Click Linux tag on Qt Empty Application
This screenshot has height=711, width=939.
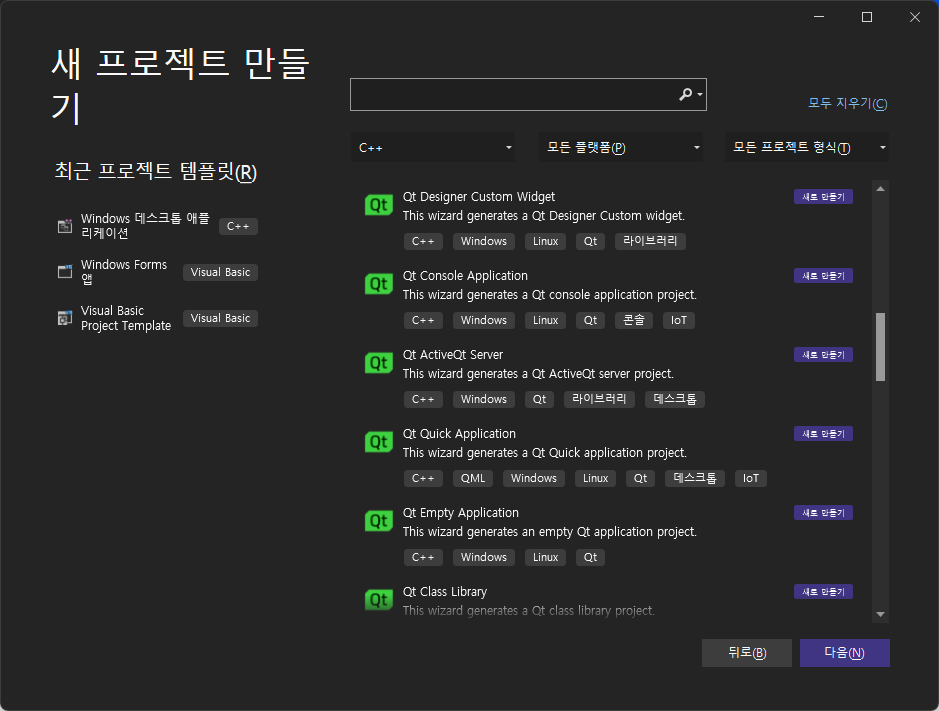(545, 557)
